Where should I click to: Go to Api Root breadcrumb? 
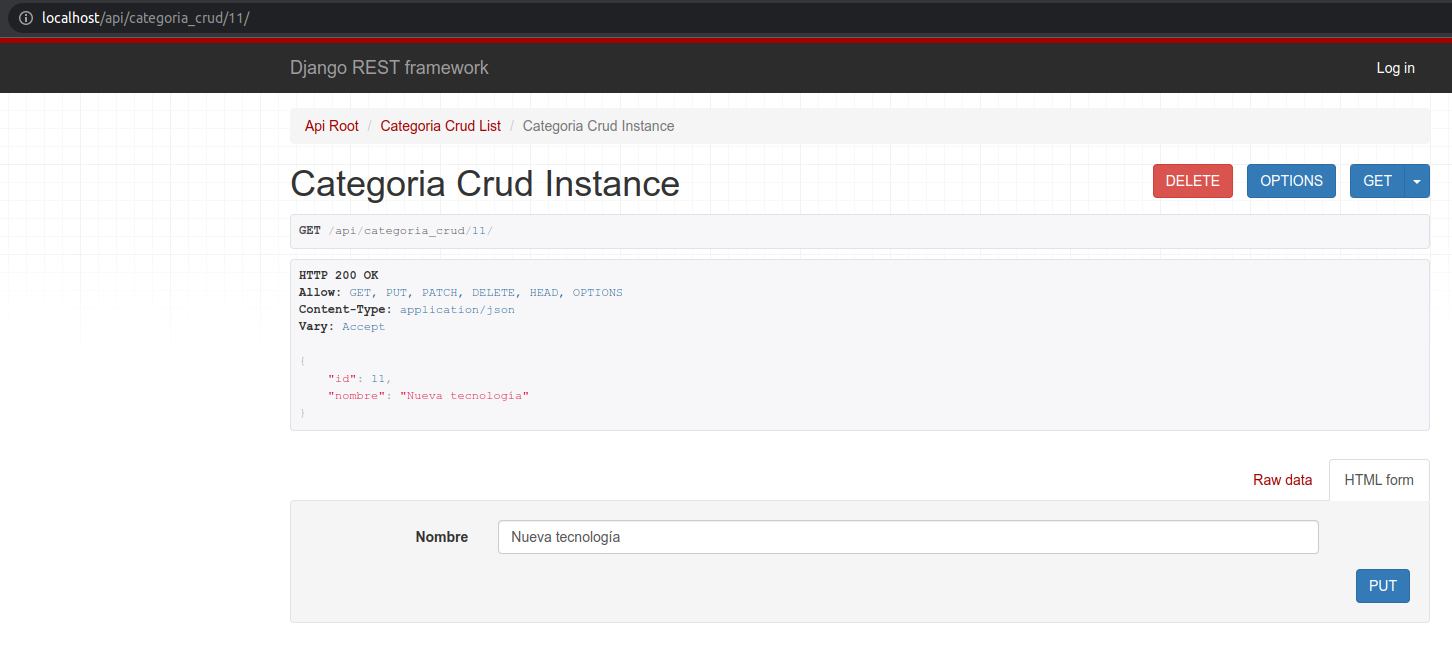[x=331, y=126]
